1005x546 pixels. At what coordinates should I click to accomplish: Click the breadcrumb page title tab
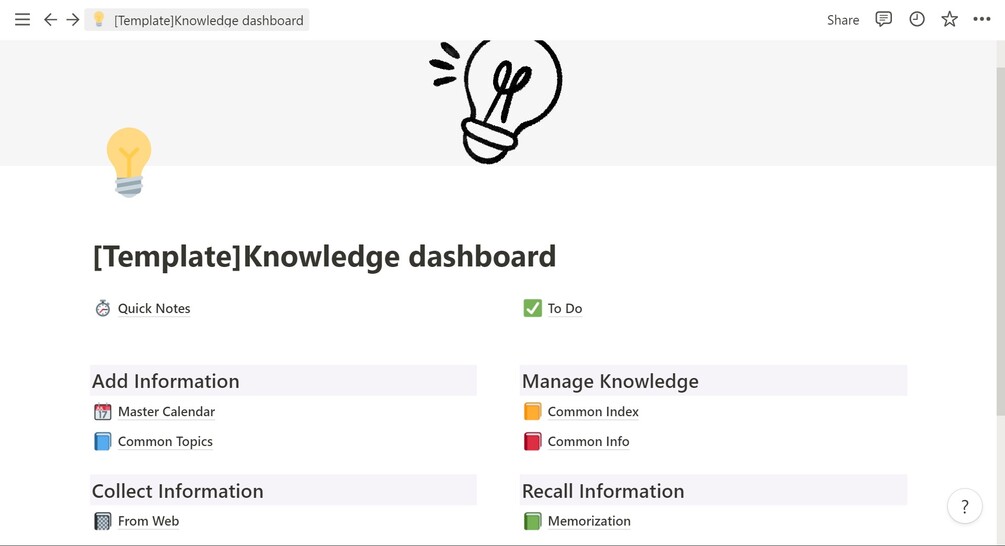coord(197,20)
